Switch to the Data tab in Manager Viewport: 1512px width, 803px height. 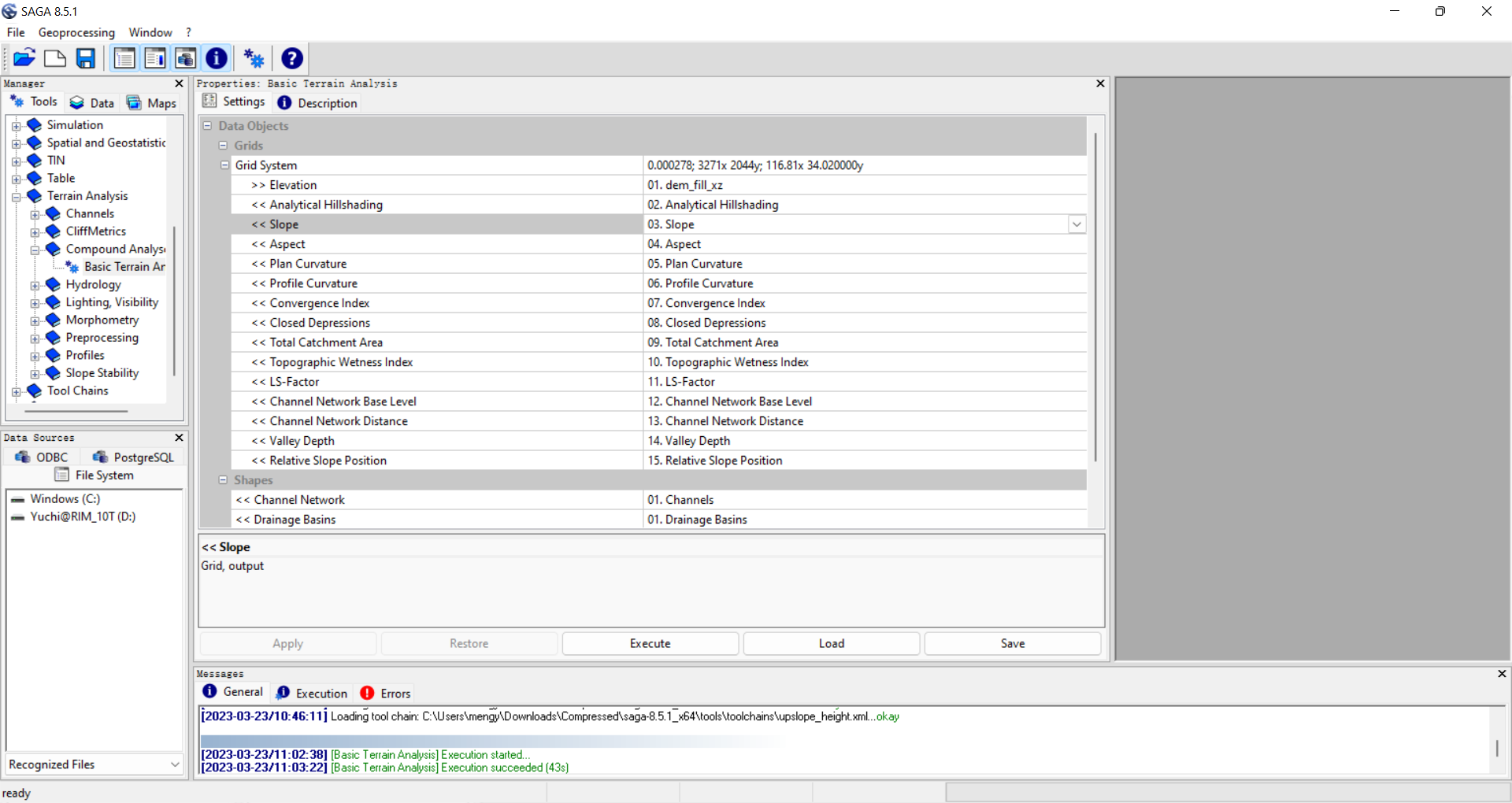[92, 103]
